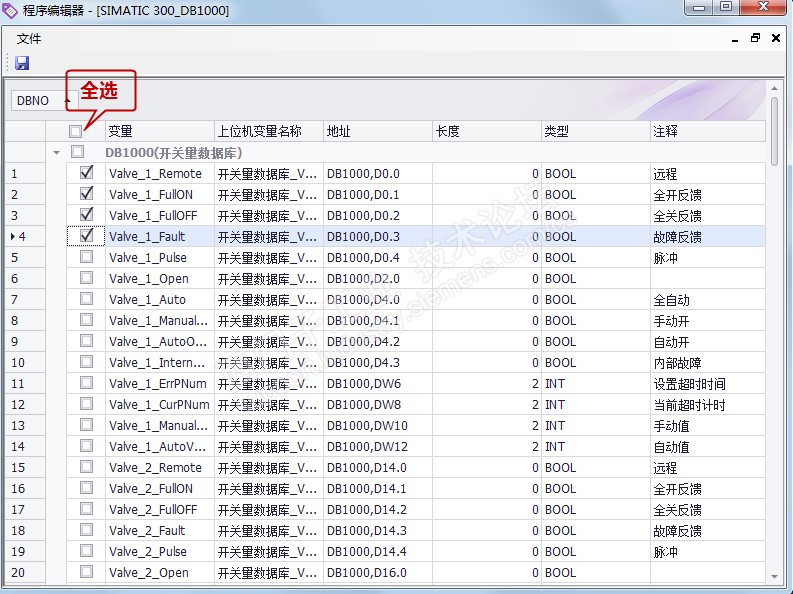Click the vertical scrollbar thumb
This screenshot has width=793, height=594.
coord(774,131)
